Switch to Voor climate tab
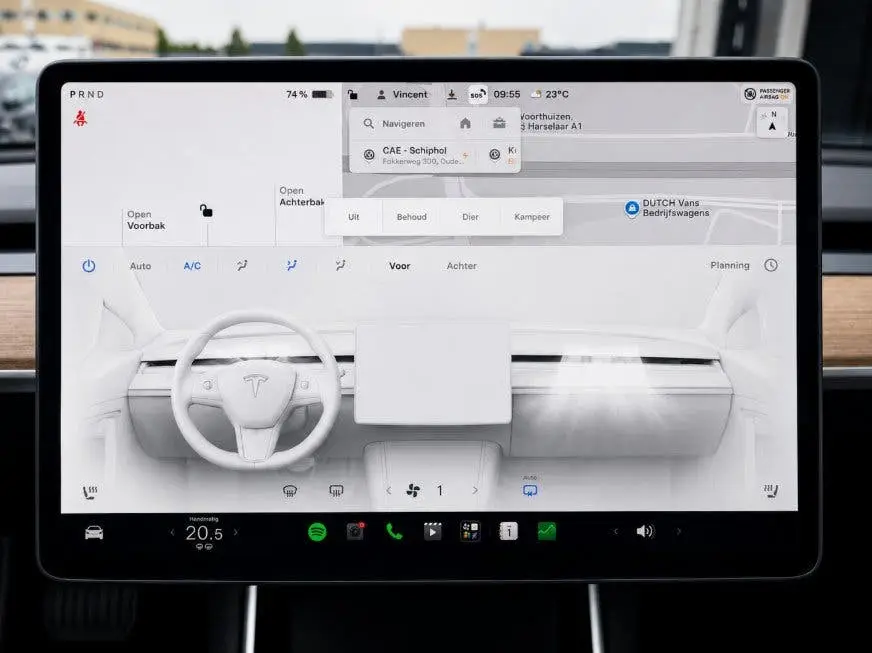This screenshot has width=872, height=653. [400, 266]
